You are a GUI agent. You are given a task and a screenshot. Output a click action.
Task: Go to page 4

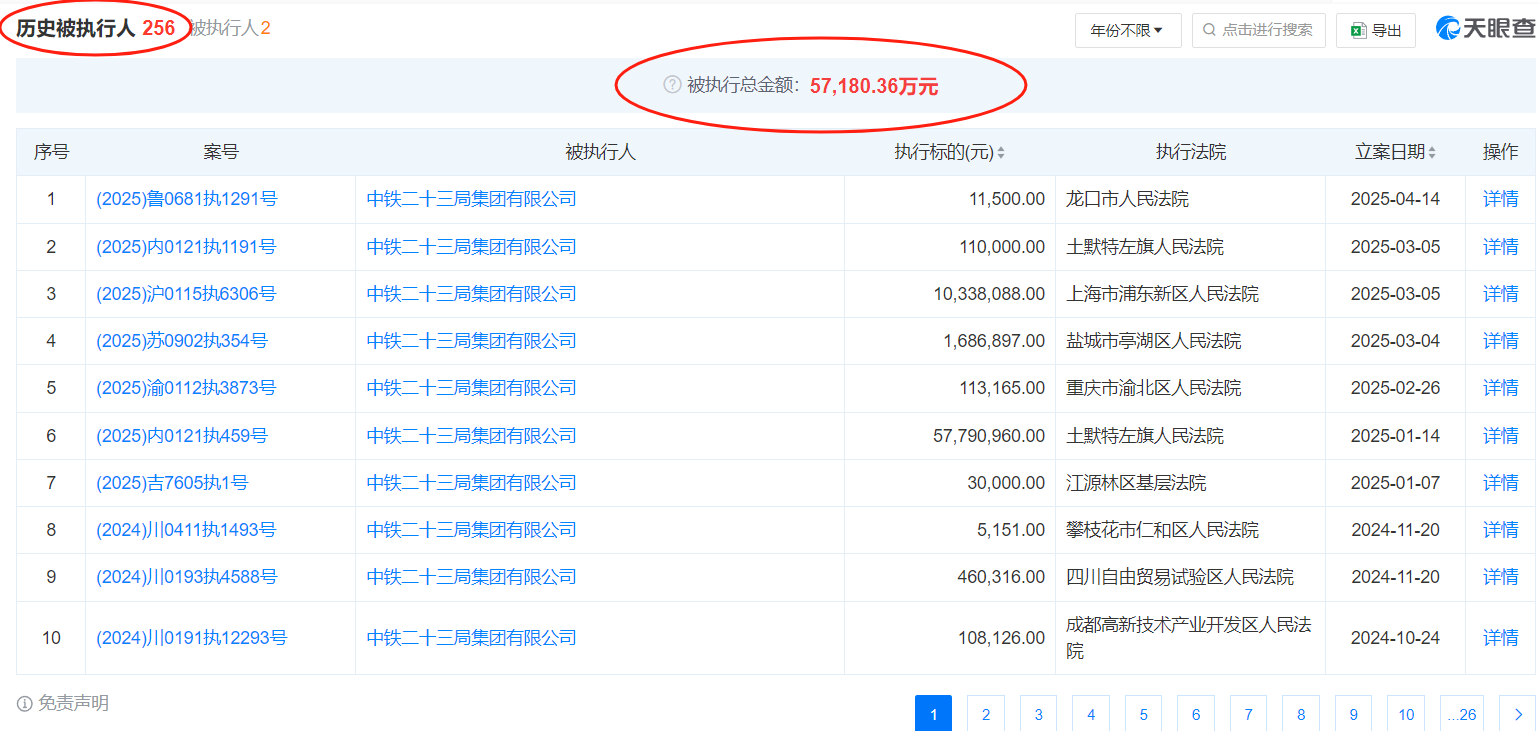coord(1091,714)
